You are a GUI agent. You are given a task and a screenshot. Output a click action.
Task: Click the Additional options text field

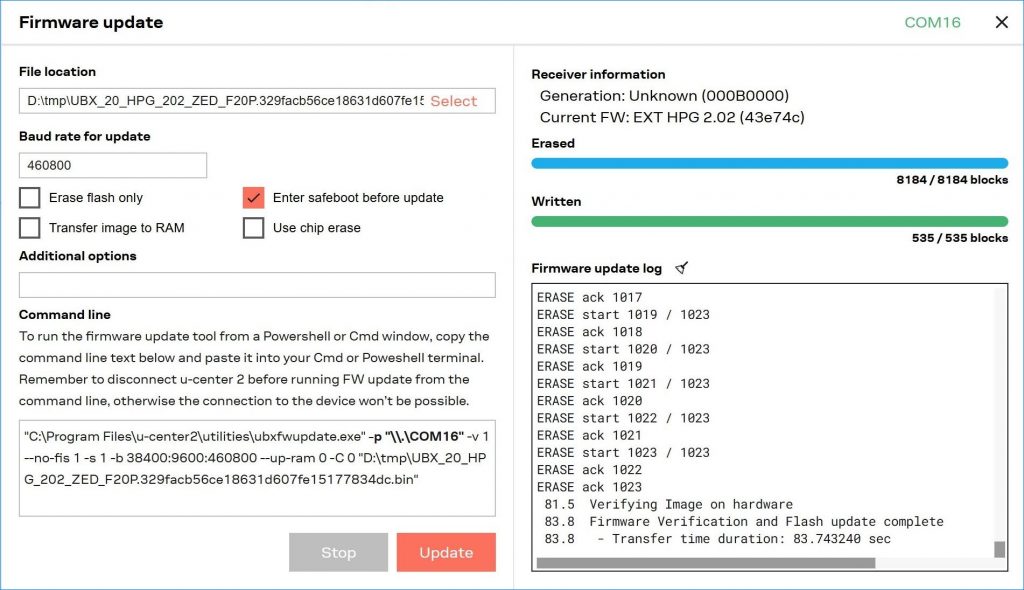257,285
